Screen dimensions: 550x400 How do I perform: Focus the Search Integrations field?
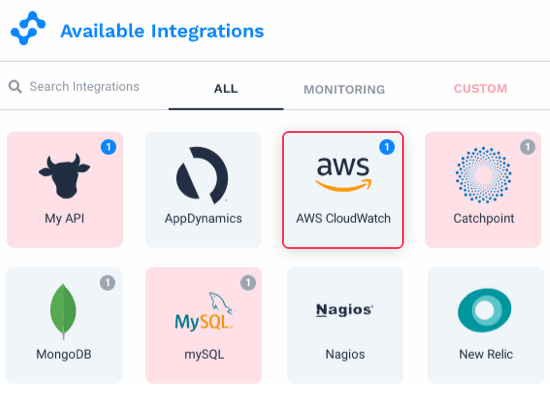(84, 87)
